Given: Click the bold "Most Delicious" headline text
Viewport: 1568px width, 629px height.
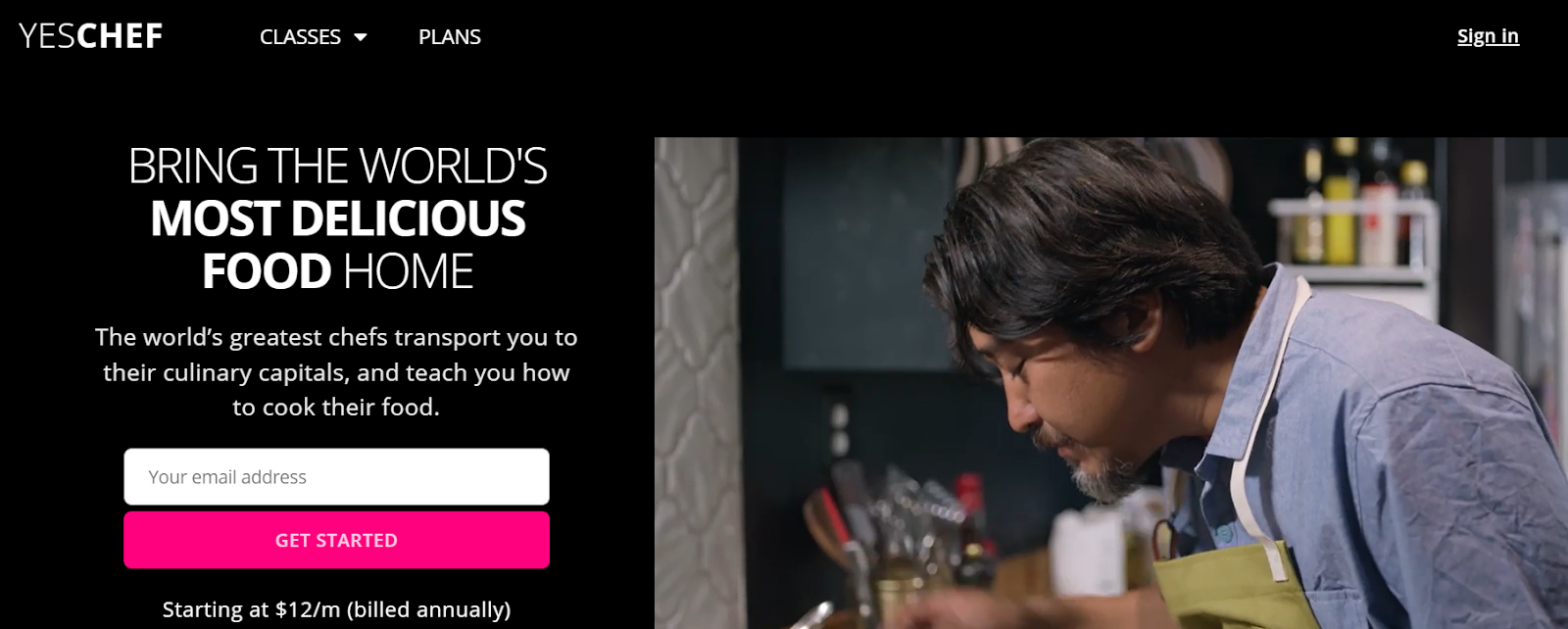Looking at the screenshot, I should point(337,218).
